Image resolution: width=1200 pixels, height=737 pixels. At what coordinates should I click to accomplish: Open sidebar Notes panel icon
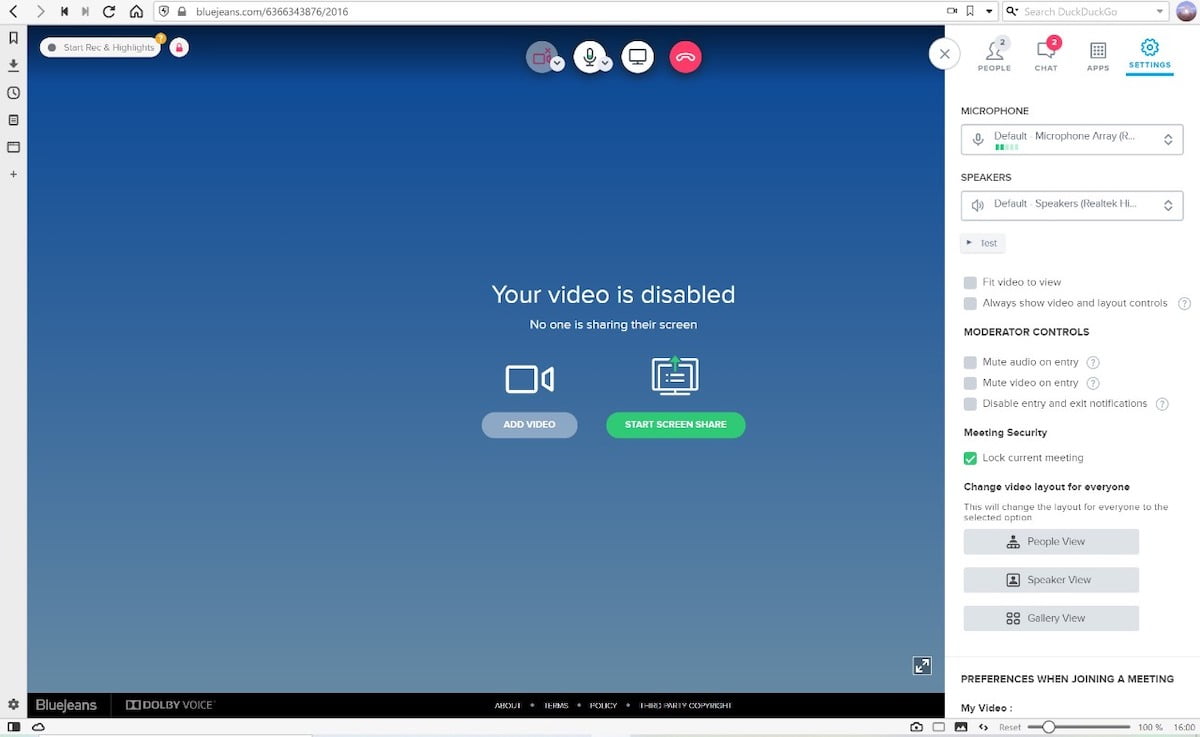coord(13,120)
